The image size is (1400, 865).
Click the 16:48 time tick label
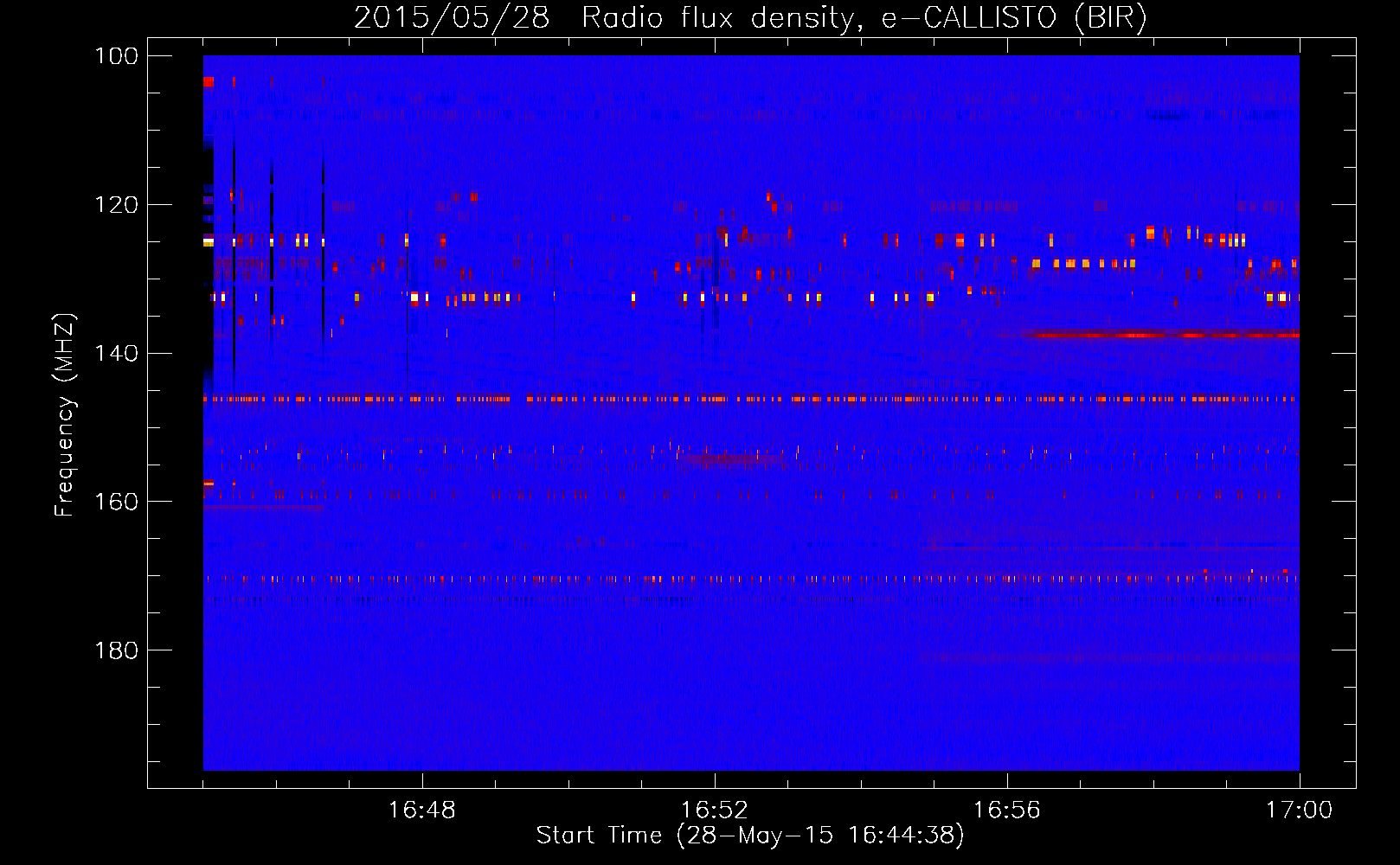tap(422, 811)
